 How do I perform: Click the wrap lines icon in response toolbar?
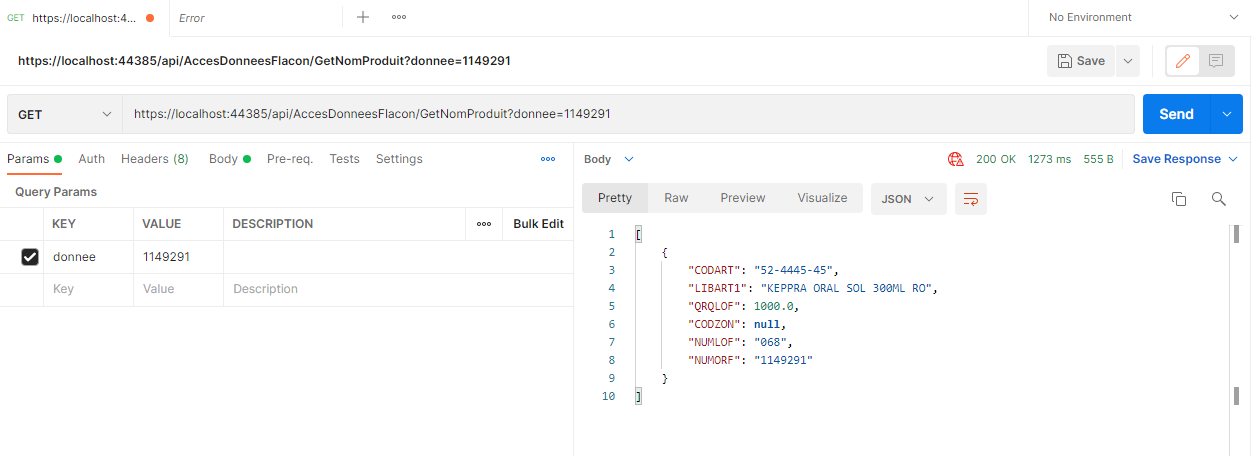[x=970, y=199]
